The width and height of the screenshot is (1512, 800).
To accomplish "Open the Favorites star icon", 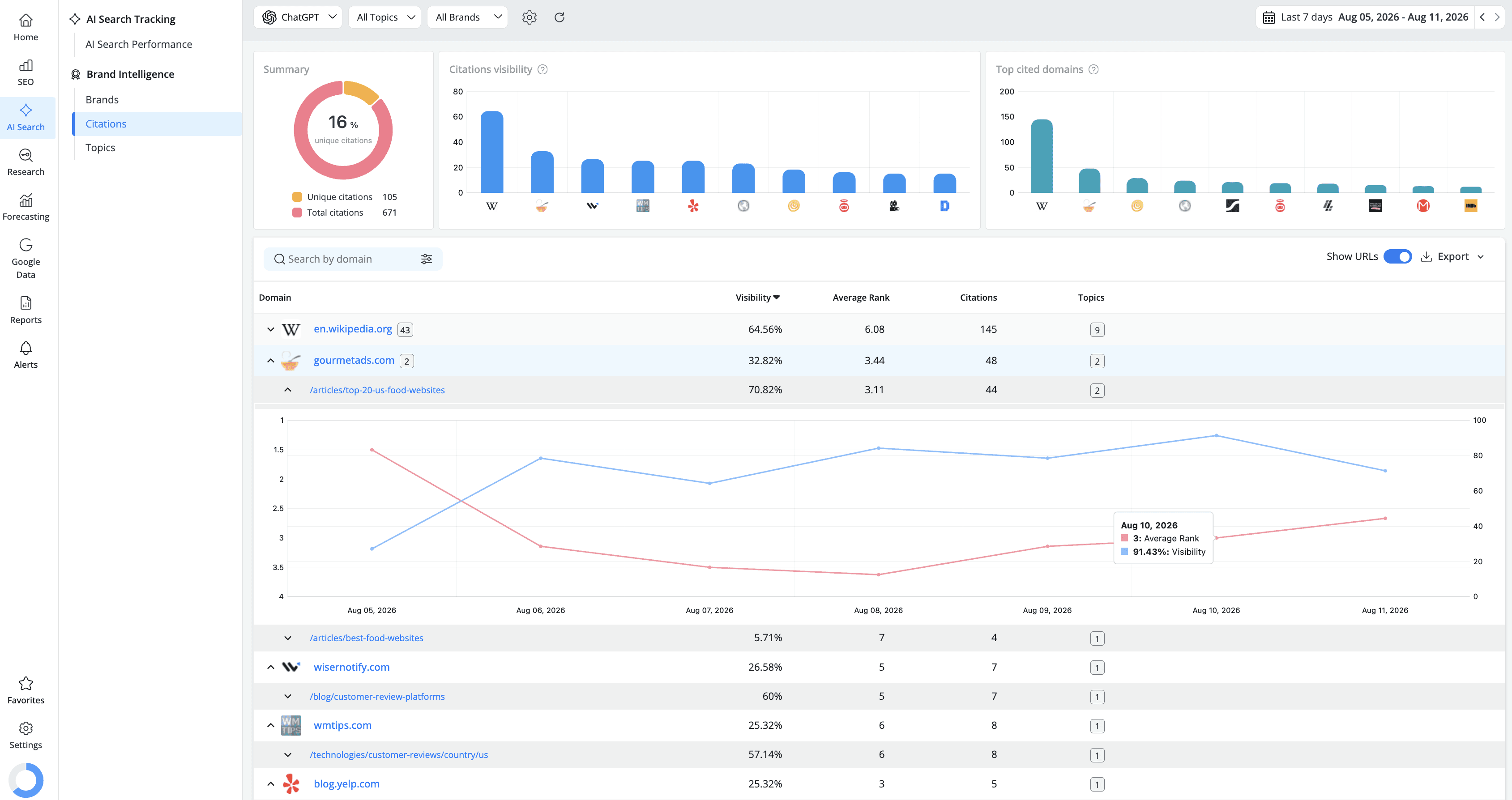I will [x=26, y=683].
